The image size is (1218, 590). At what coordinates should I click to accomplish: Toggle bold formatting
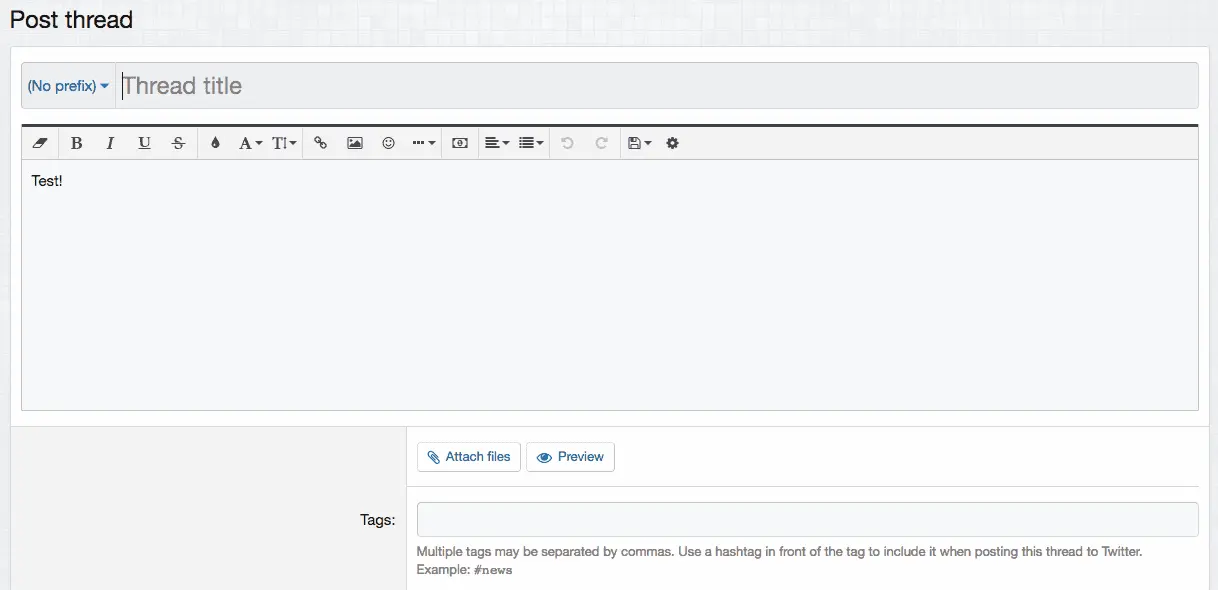pos(76,143)
